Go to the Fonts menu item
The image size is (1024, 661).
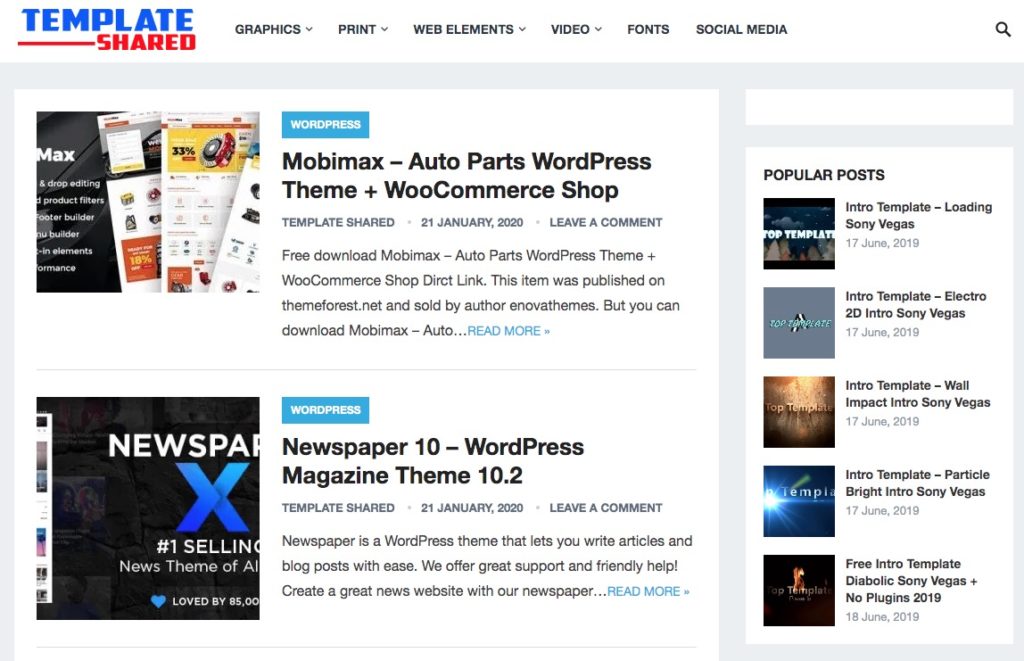click(x=648, y=30)
